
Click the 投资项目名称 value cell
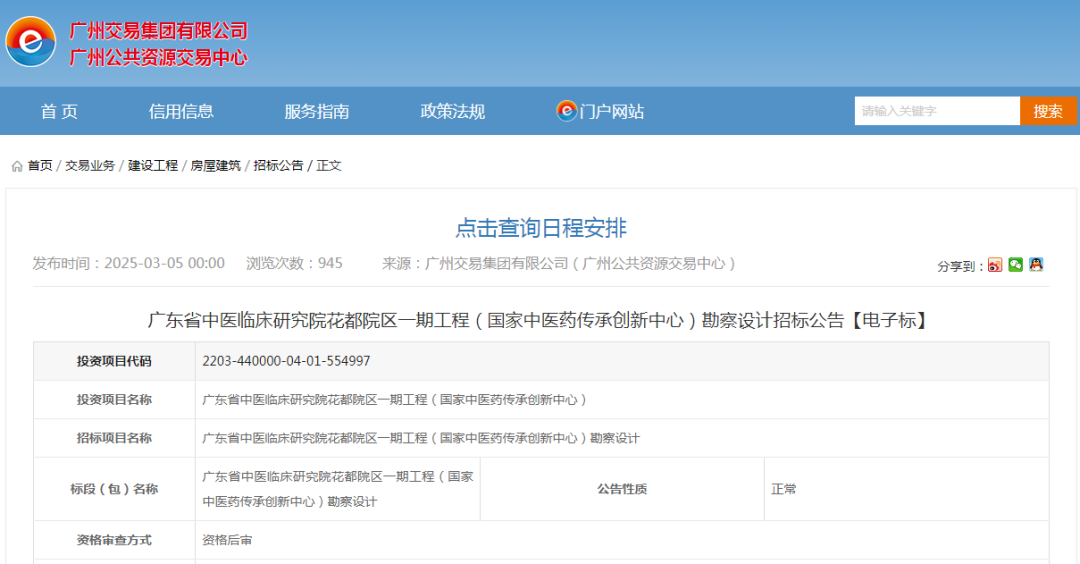[622, 399]
